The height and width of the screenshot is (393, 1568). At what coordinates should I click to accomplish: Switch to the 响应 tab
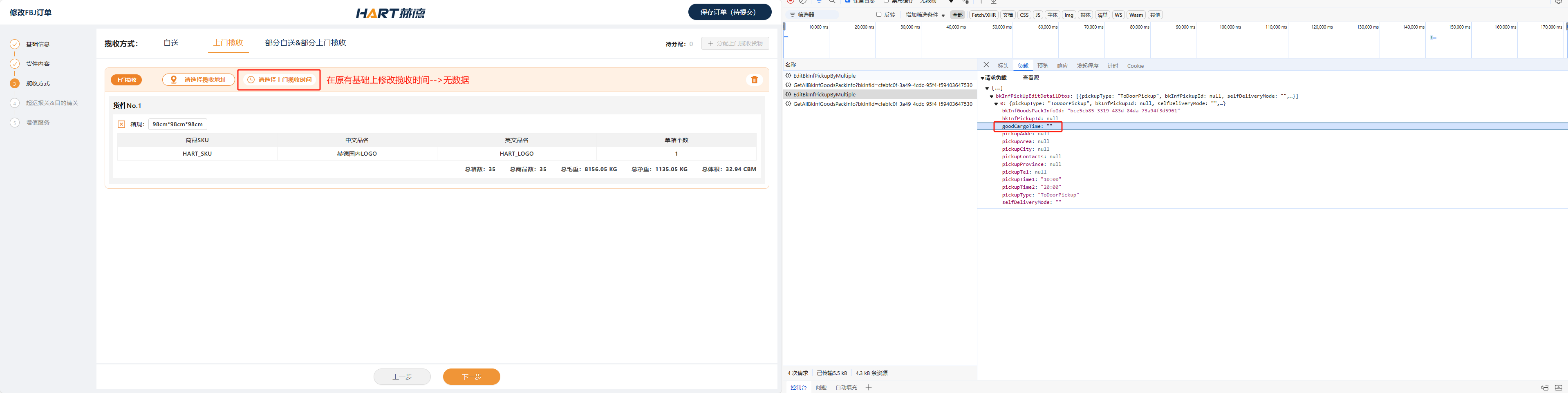(1062, 66)
